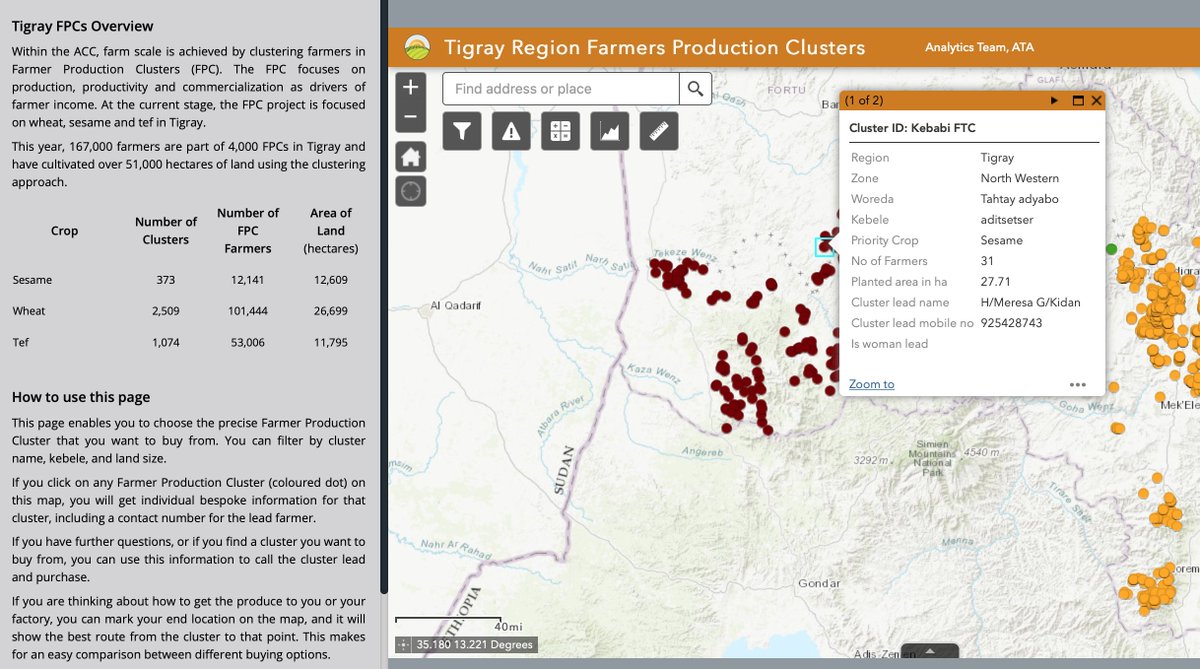This screenshot has width=1200, height=669.
Task: Click the Woreda value Tahtay adyabo
Action: pos(1019,199)
